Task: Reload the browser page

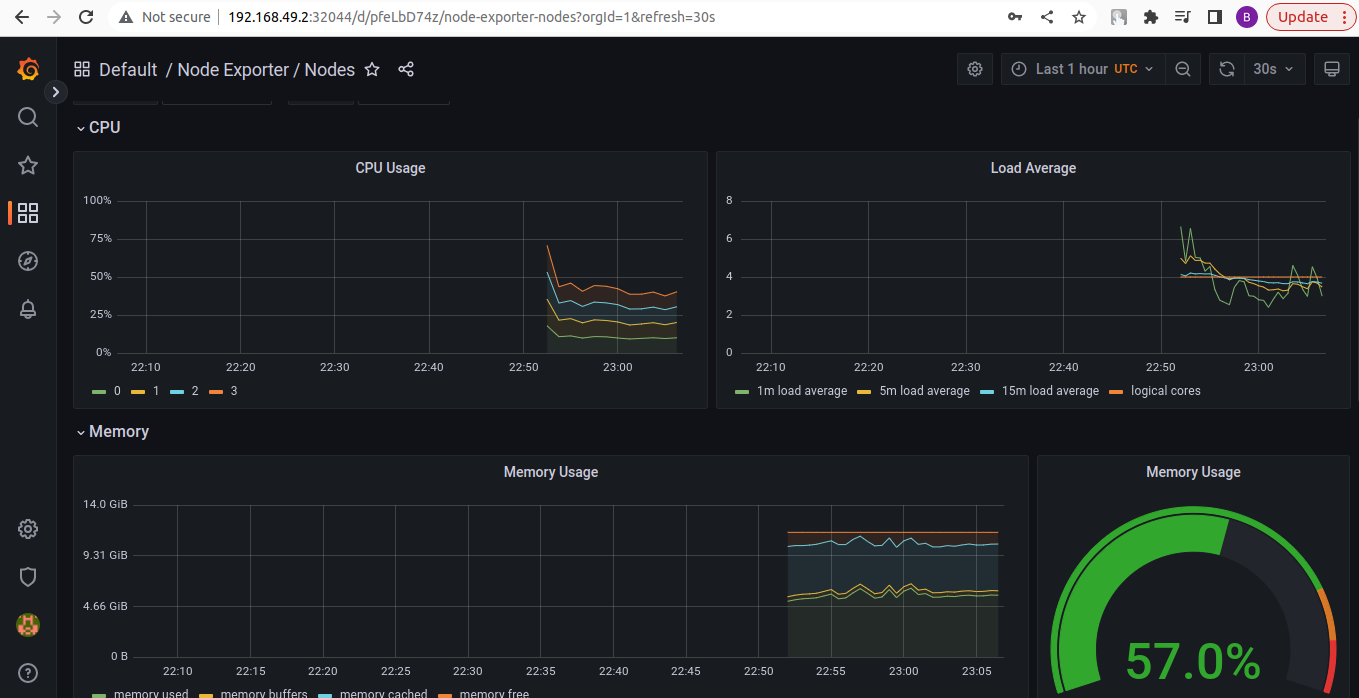Action: point(86,17)
